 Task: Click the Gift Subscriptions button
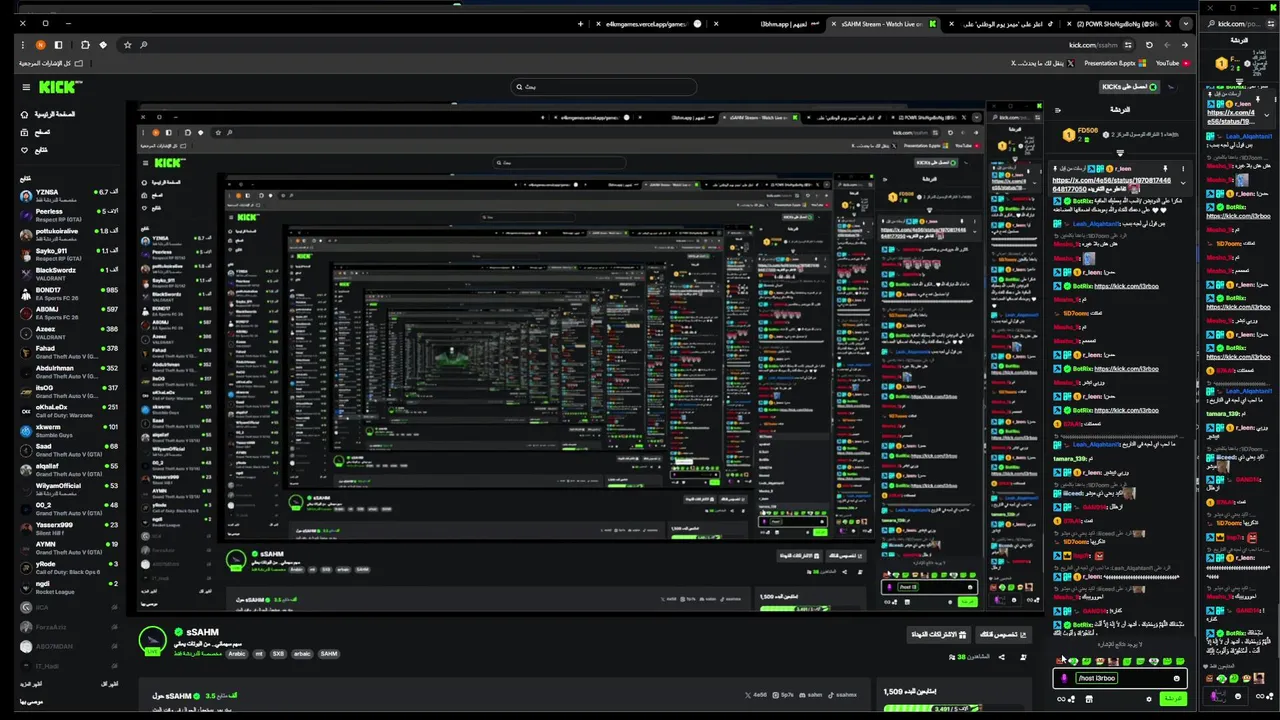tap(938, 634)
